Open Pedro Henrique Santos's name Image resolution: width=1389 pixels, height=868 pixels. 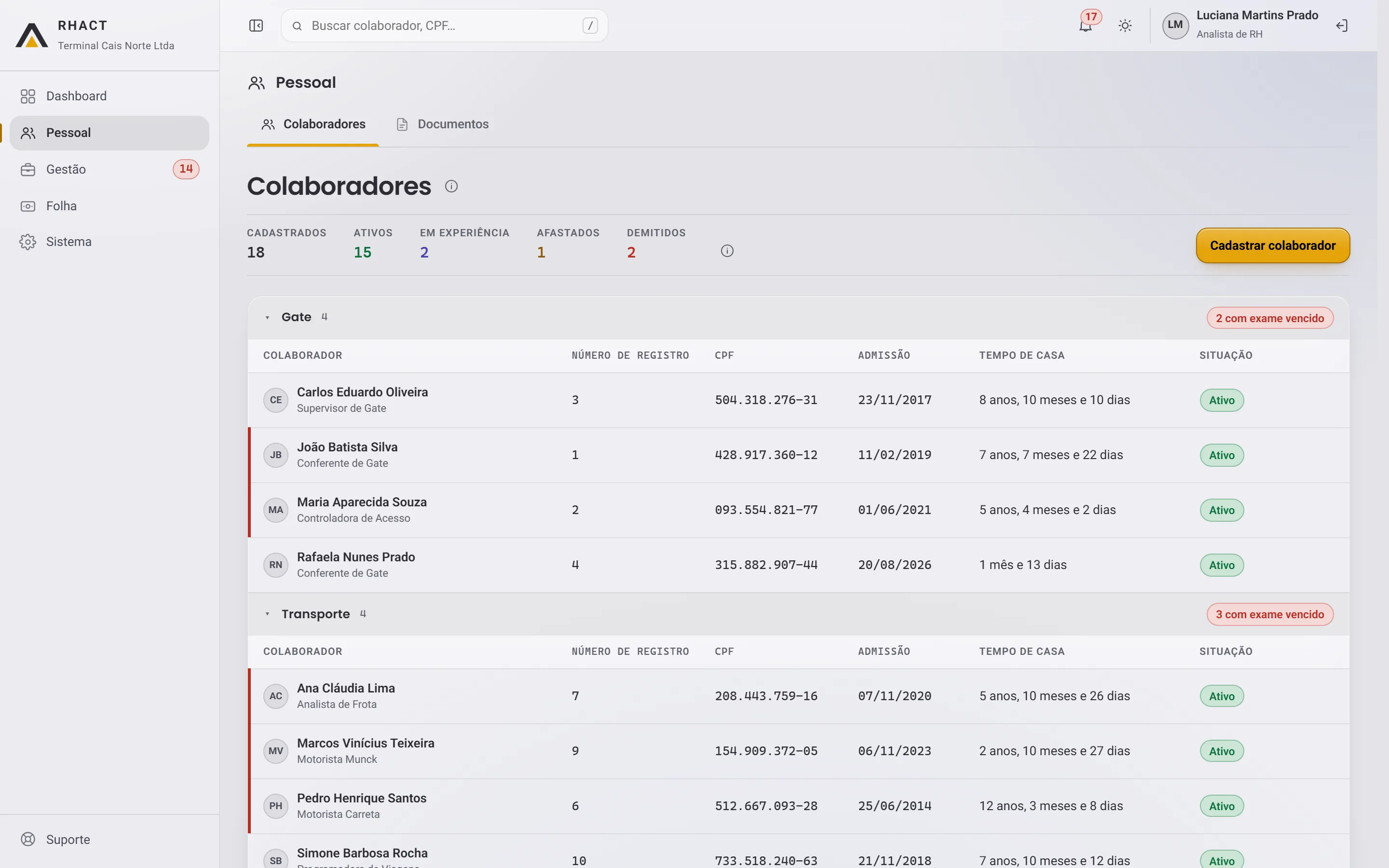[362, 798]
